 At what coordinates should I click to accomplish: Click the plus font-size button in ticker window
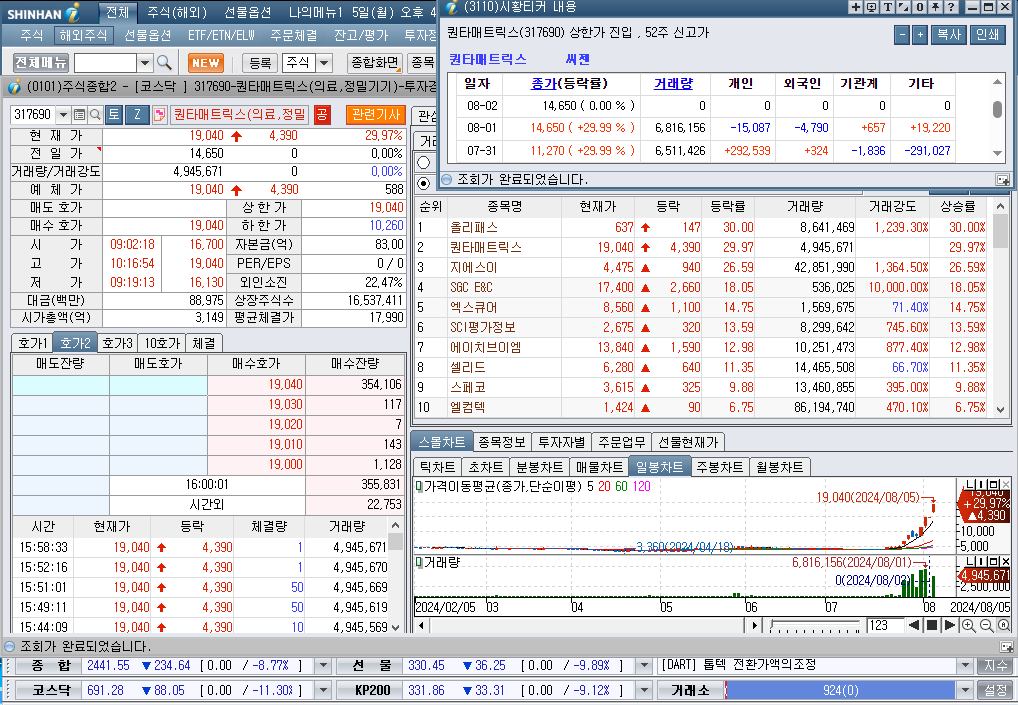point(919,35)
